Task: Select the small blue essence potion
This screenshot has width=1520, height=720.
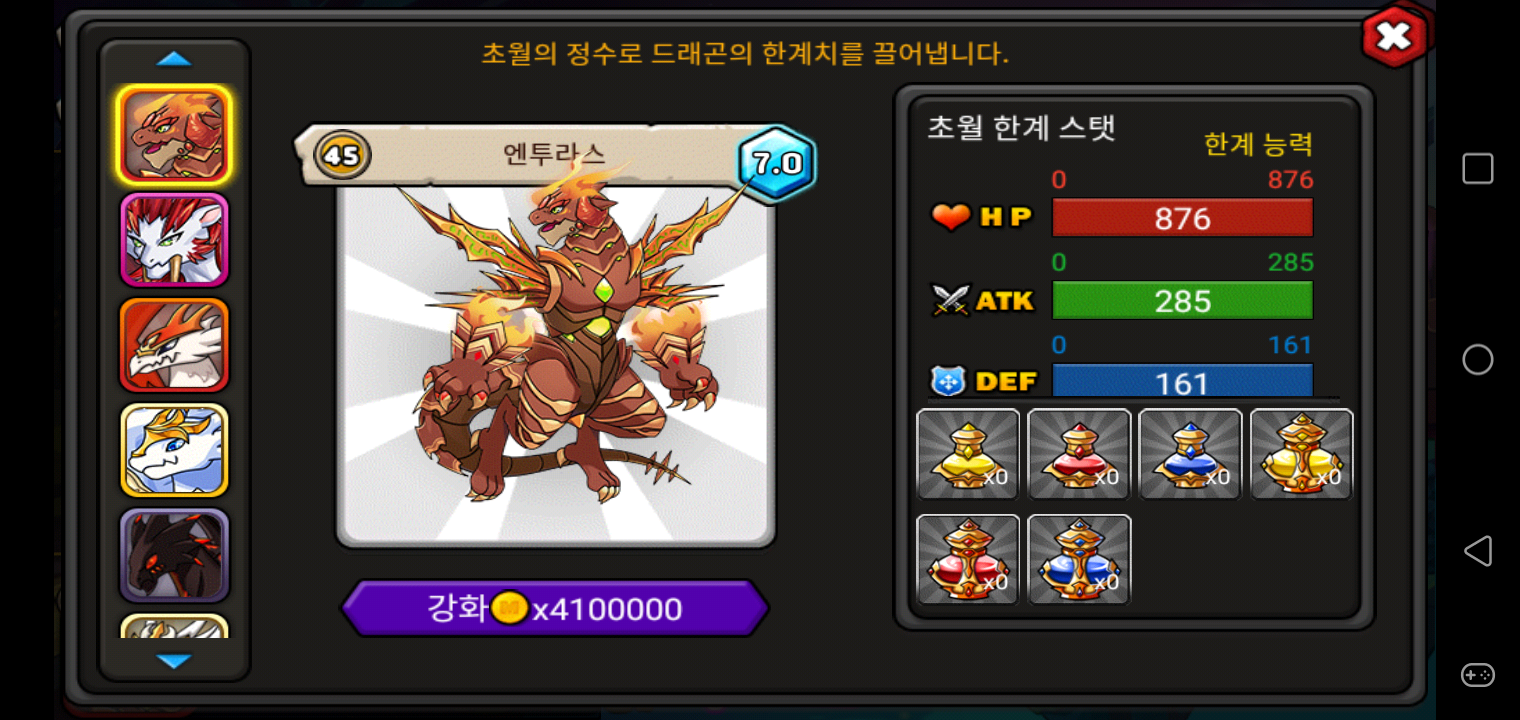Action: pos(1190,454)
